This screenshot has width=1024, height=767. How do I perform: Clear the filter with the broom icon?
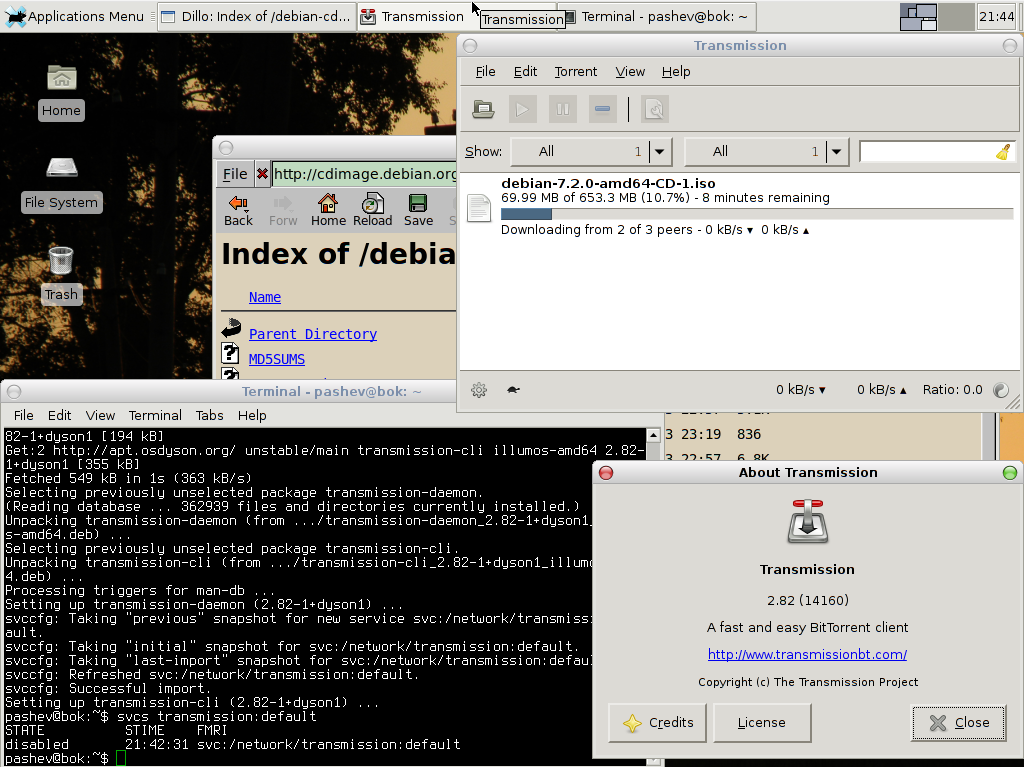pos(1003,152)
